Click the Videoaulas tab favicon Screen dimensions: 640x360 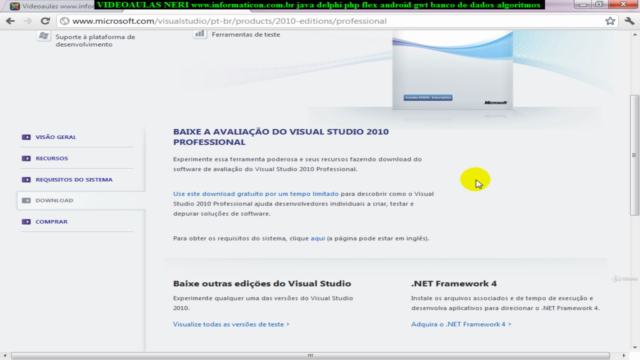pos(15,6)
